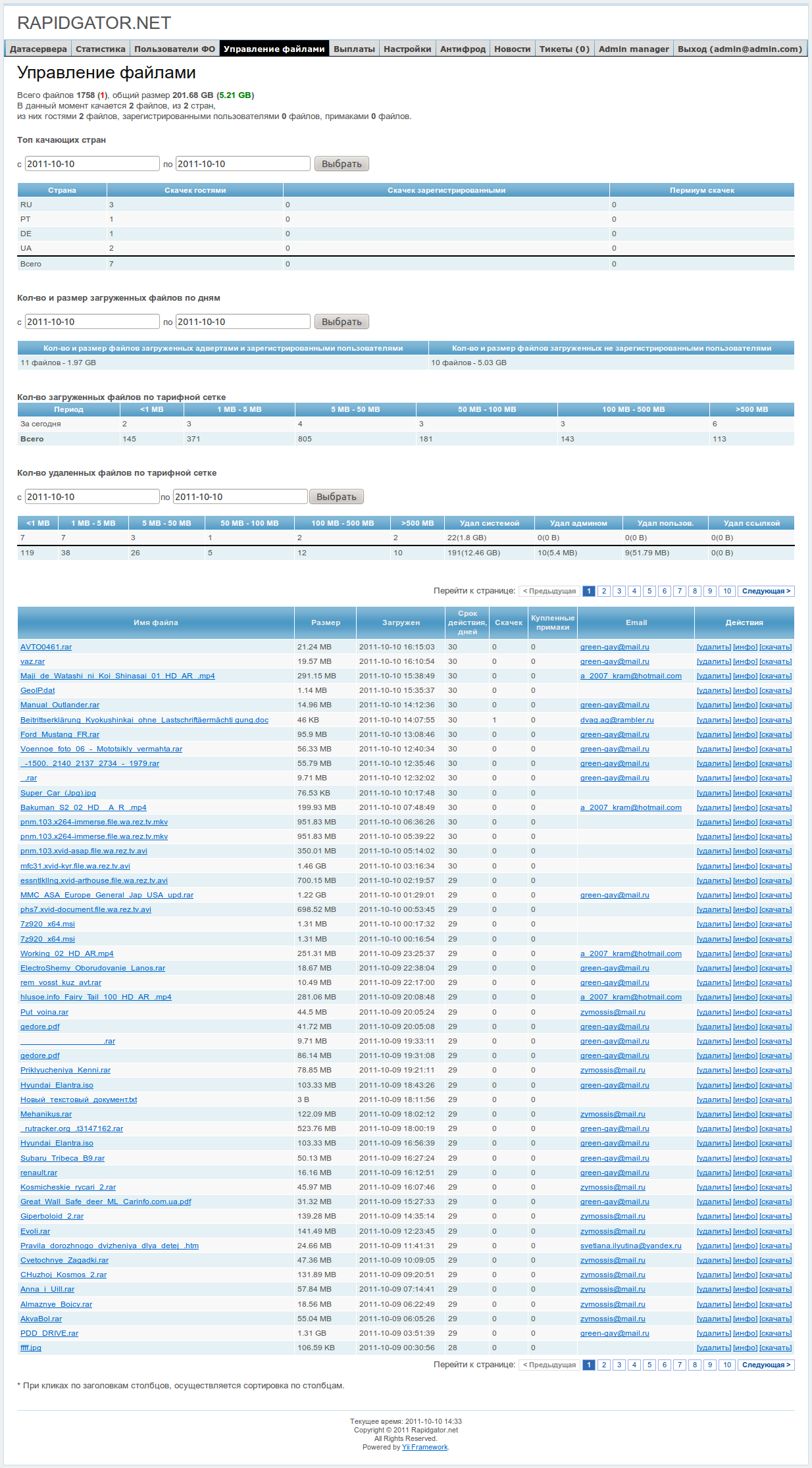Click email dvag.ag@rambler.ru
This screenshot has height=1468, width=812.
click(x=617, y=720)
